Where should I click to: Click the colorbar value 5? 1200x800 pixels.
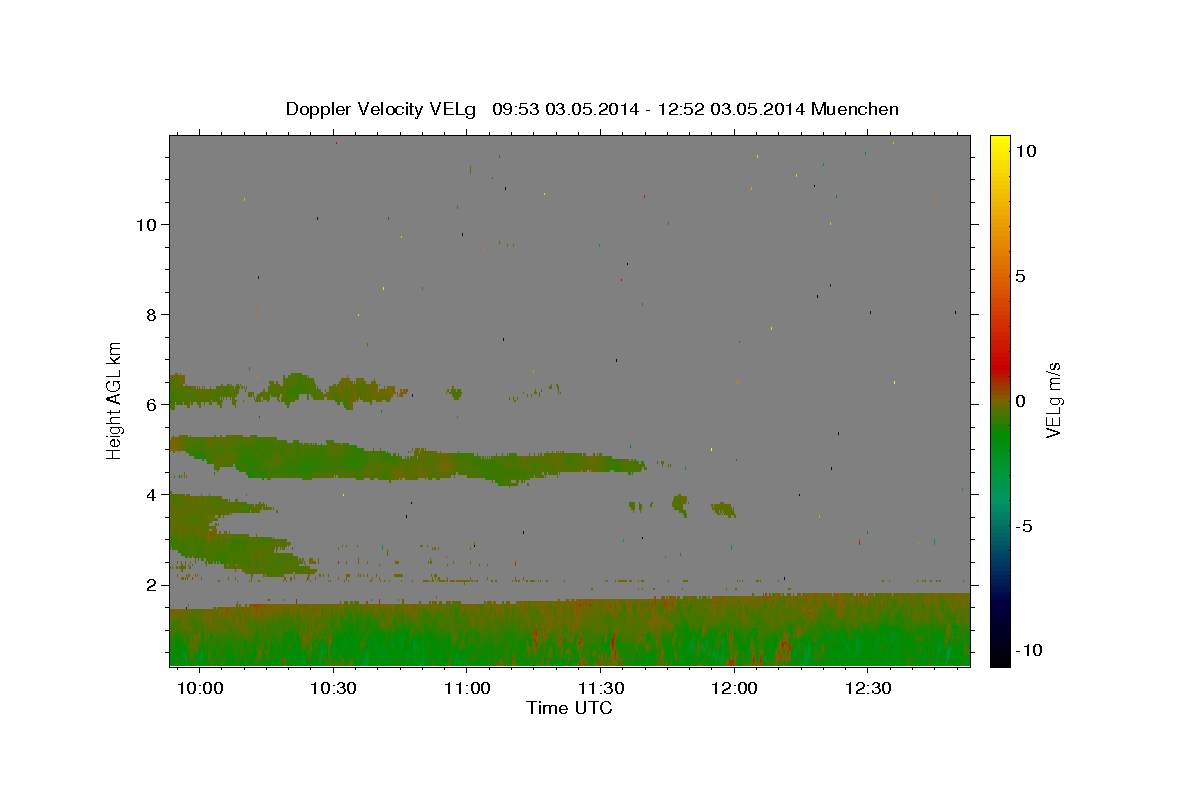[1020, 276]
